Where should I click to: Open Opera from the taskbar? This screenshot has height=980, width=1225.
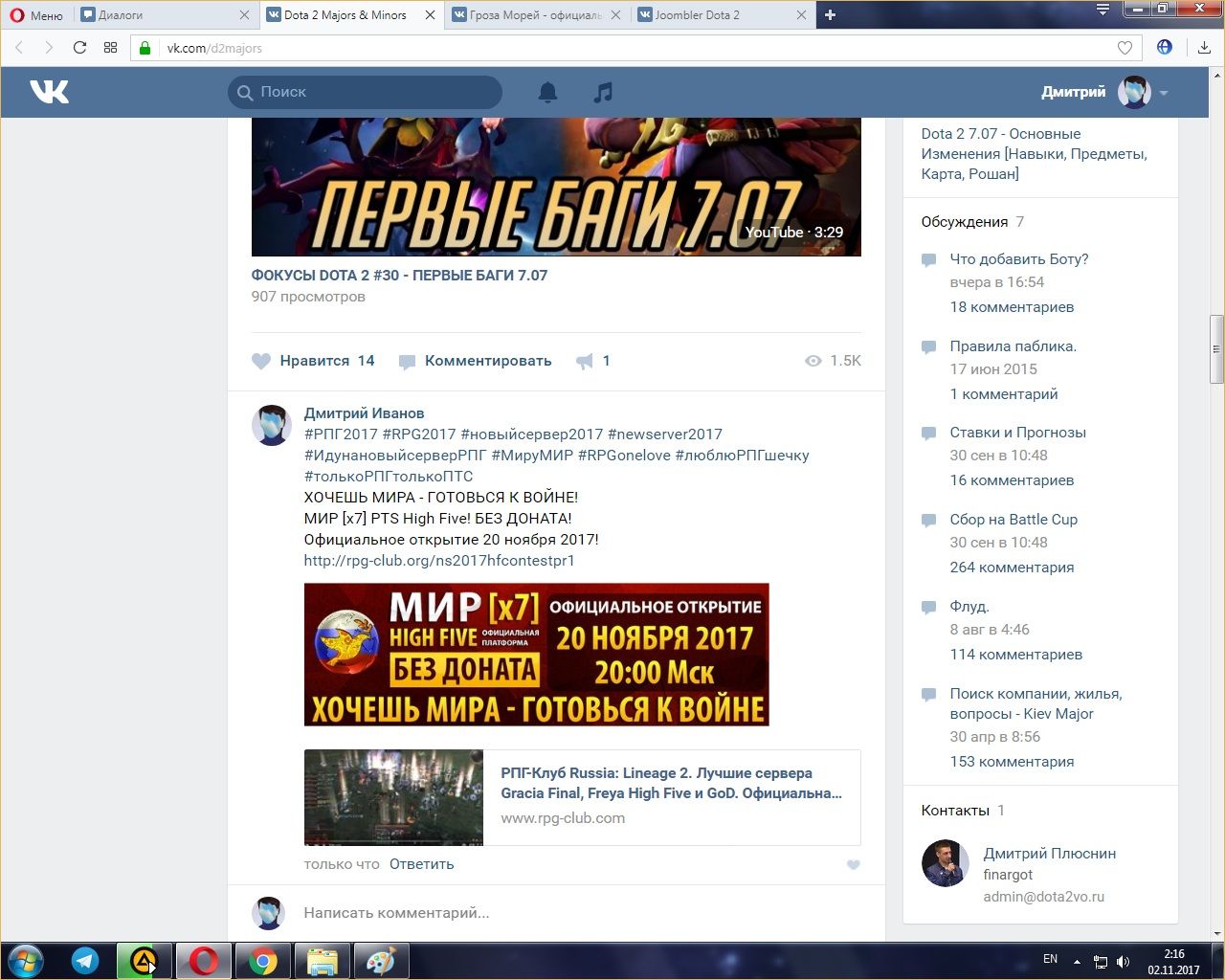203,960
